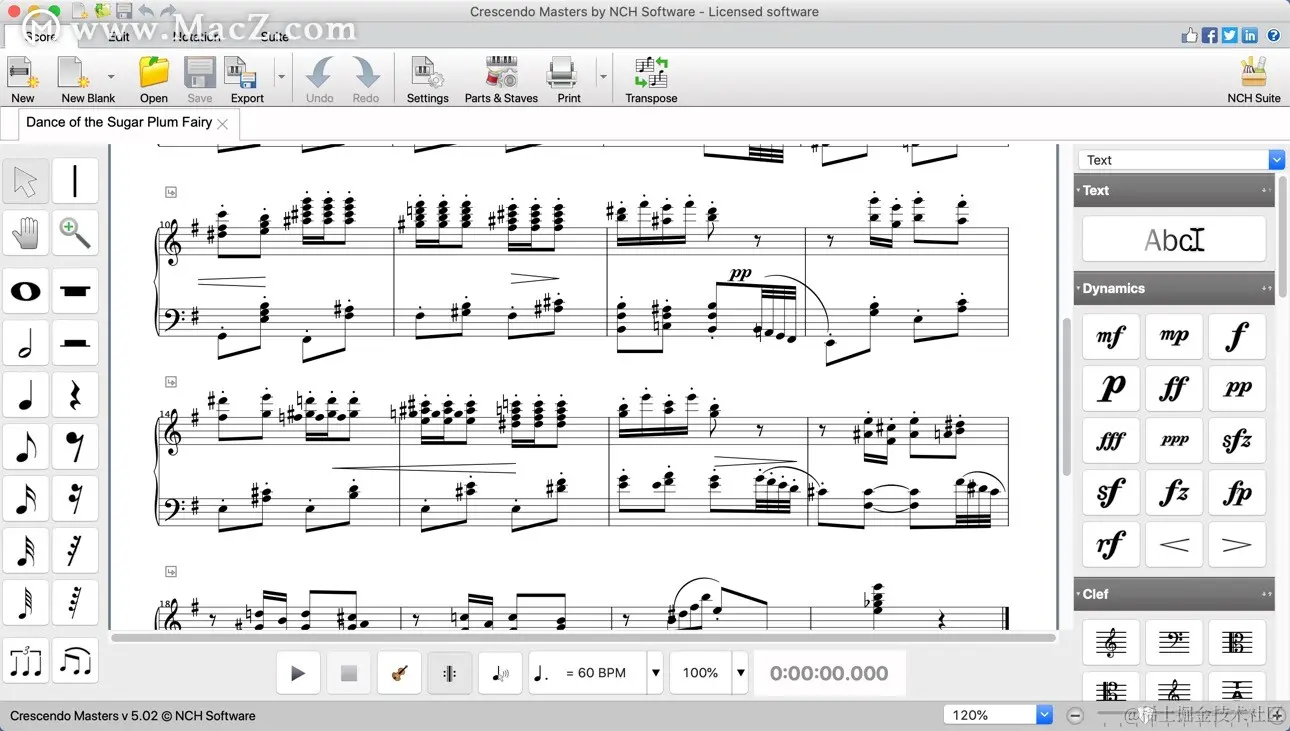Choose the treble clef
This screenshot has width=1290, height=731.
[x=1111, y=643]
